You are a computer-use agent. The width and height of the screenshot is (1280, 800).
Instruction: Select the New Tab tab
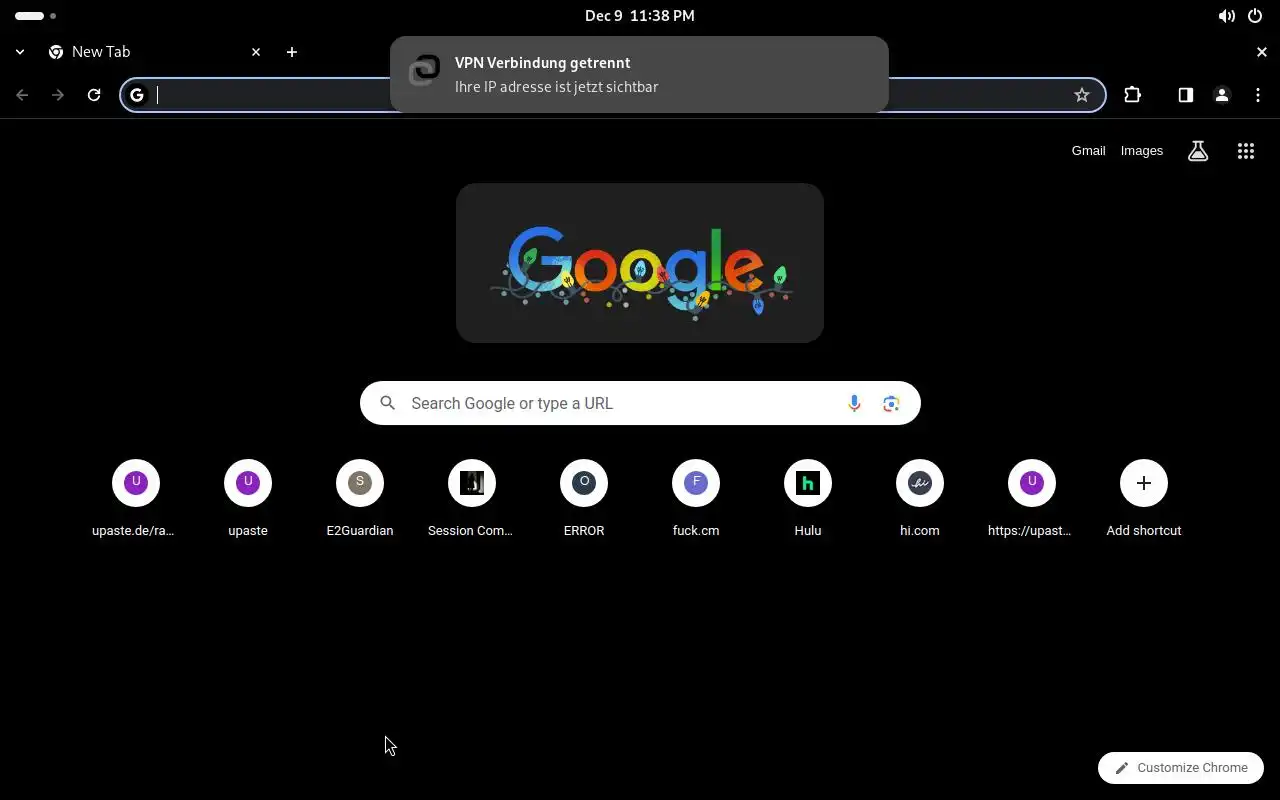[x=155, y=52]
